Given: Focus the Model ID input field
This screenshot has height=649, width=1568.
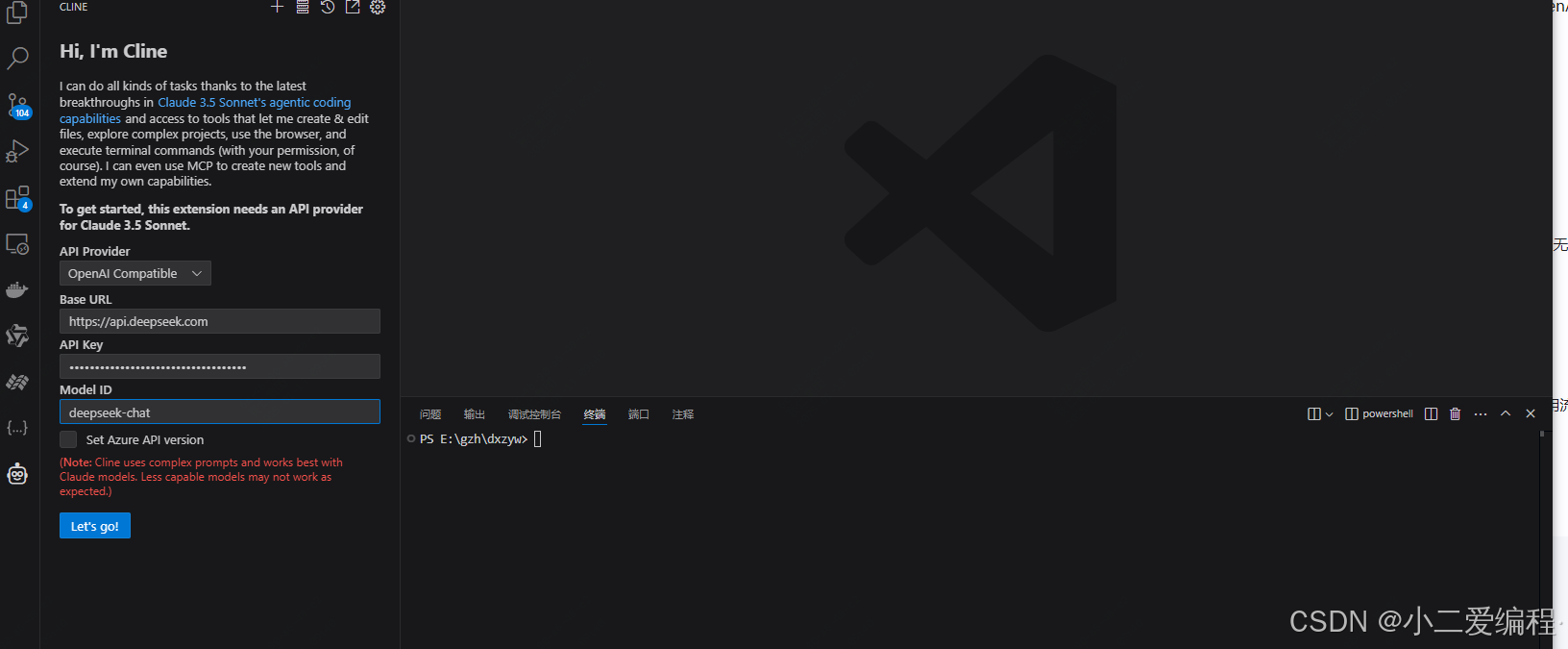Looking at the screenshot, I should [x=220, y=412].
